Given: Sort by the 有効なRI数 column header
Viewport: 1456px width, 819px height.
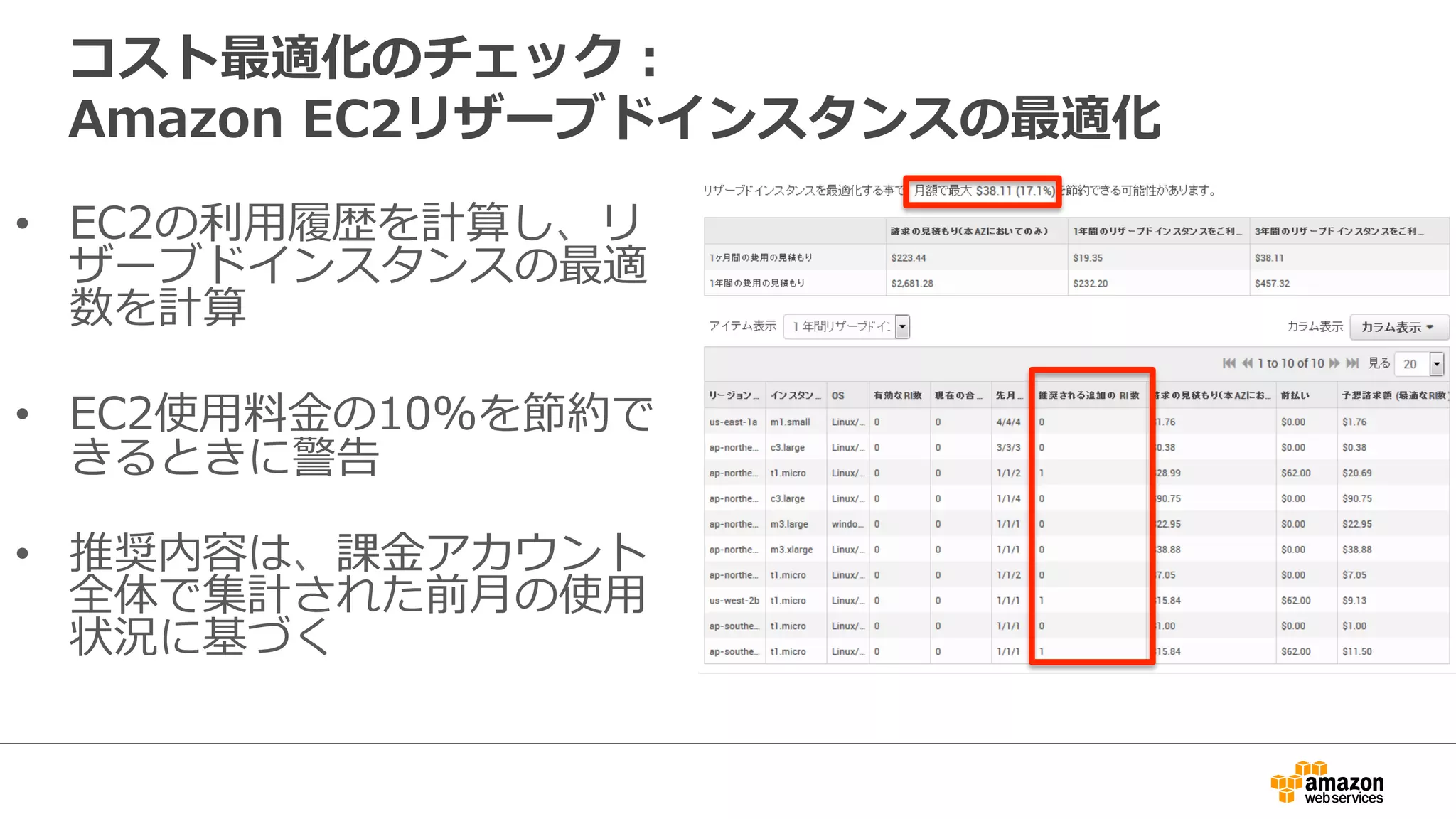Looking at the screenshot, I should [x=899, y=395].
